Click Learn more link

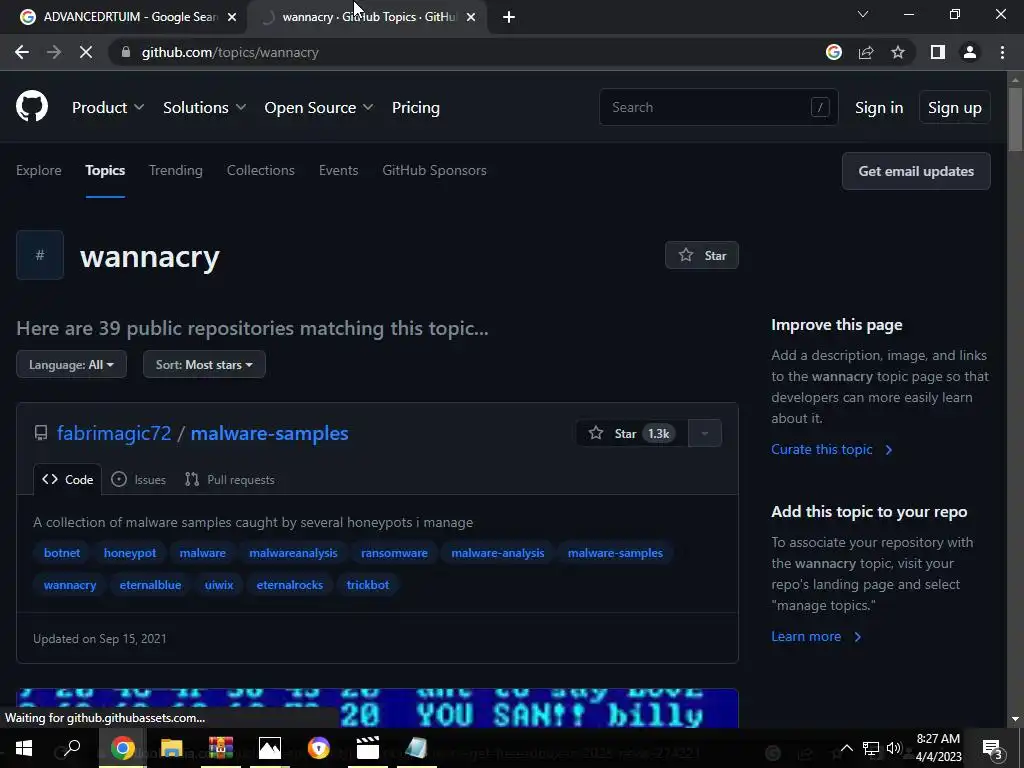pos(816,636)
